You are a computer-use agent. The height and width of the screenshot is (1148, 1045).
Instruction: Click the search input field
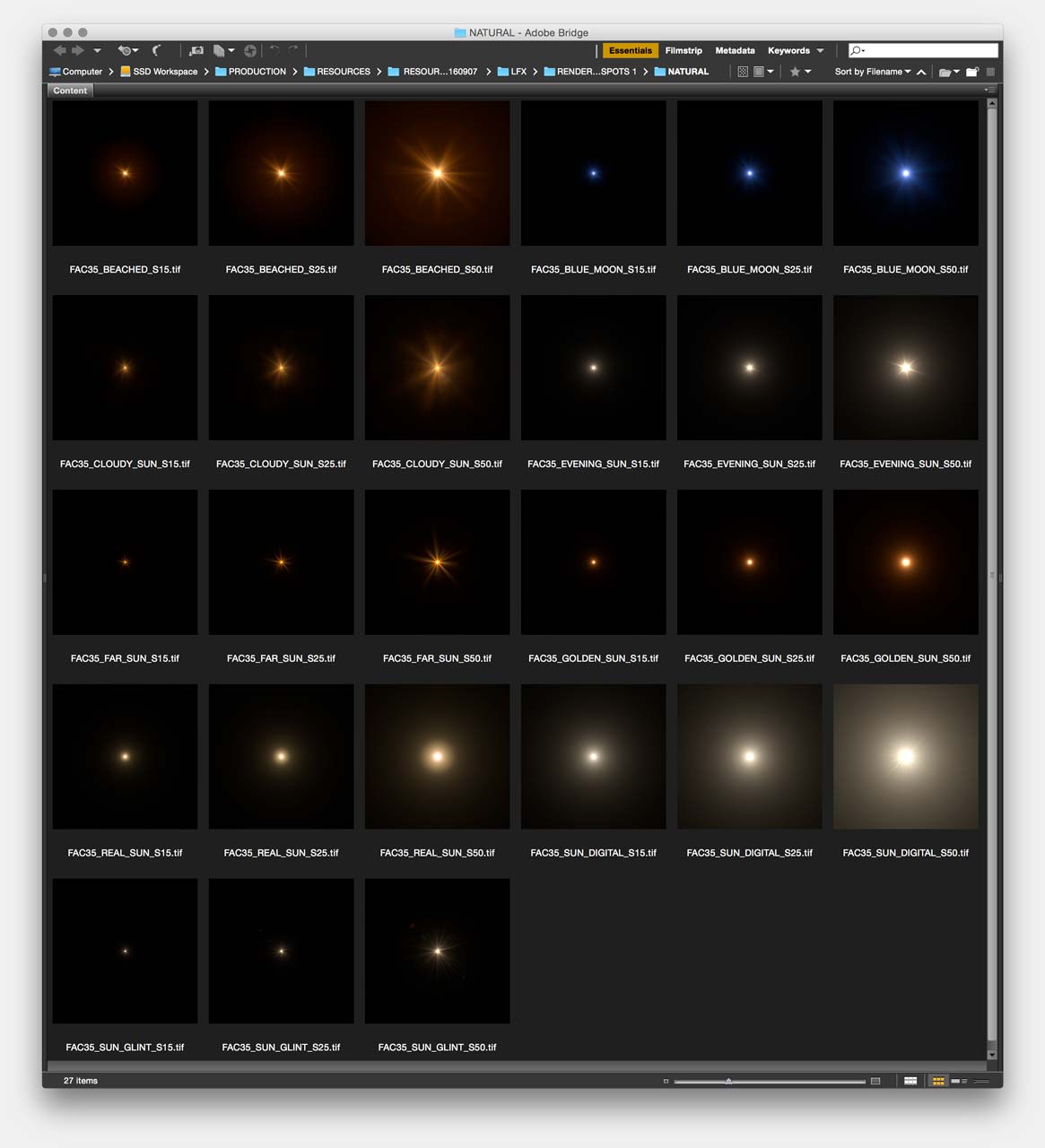coord(923,51)
